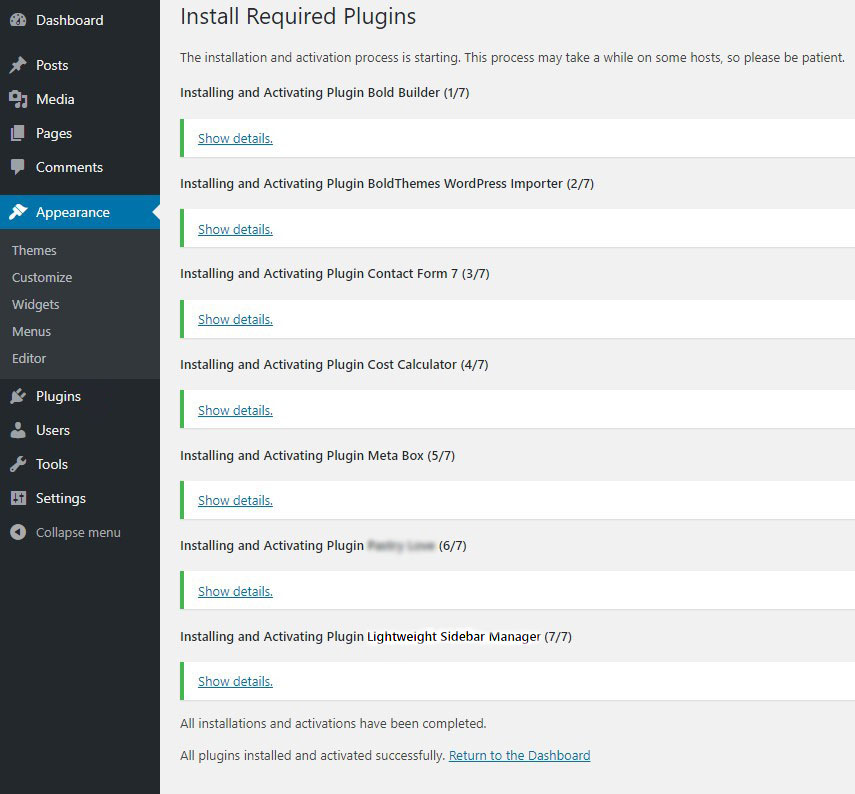855x794 pixels.
Task: Open the Pages menu item
Action: point(54,133)
